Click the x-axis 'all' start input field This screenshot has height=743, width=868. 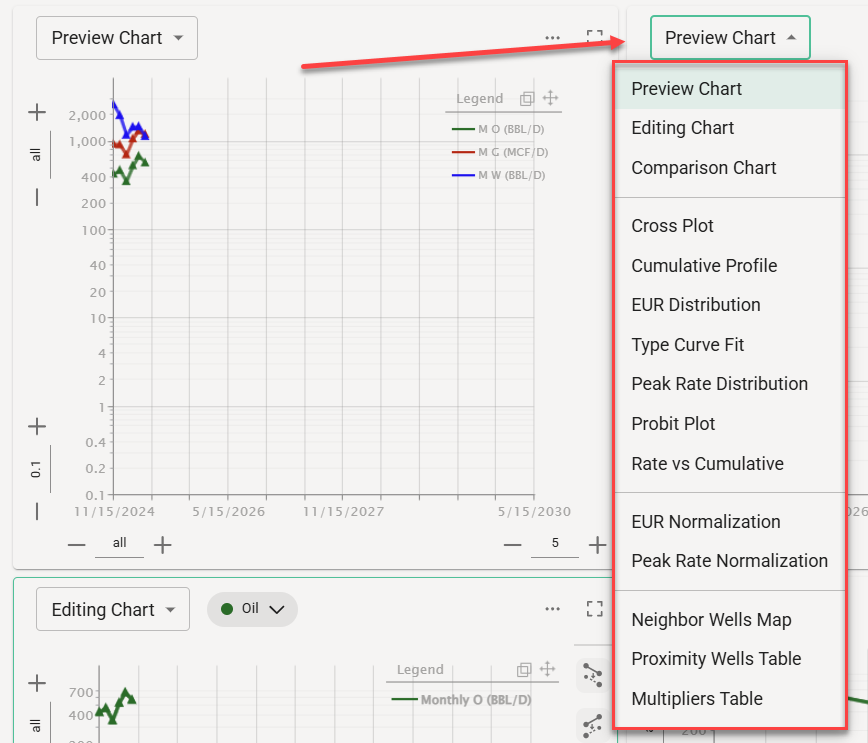tap(120, 543)
